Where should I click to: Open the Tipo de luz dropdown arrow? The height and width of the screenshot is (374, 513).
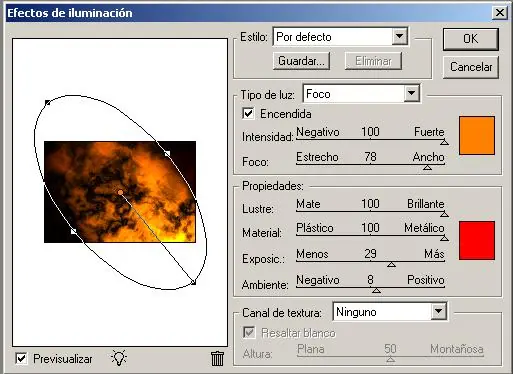click(412, 93)
